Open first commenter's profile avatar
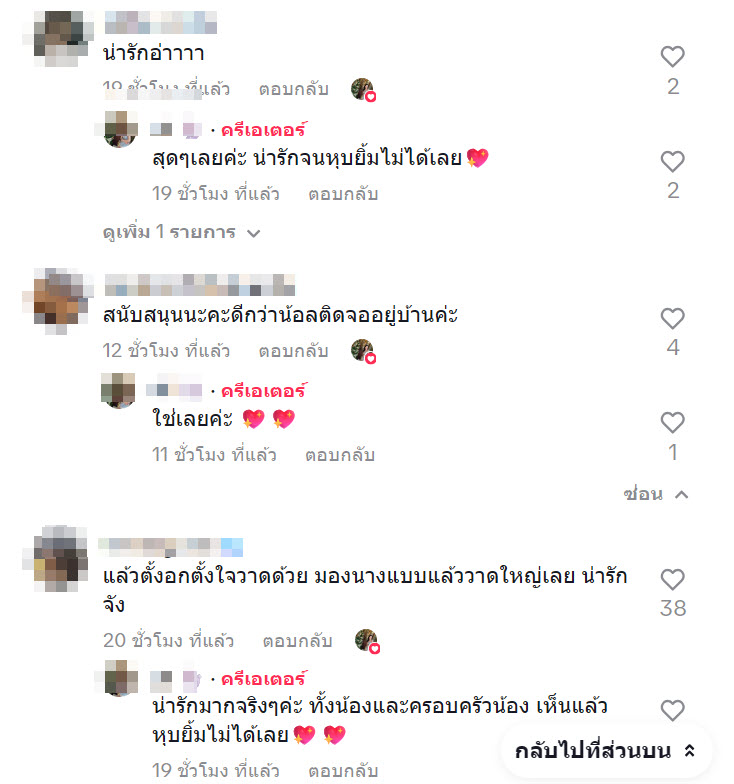 coord(59,38)
